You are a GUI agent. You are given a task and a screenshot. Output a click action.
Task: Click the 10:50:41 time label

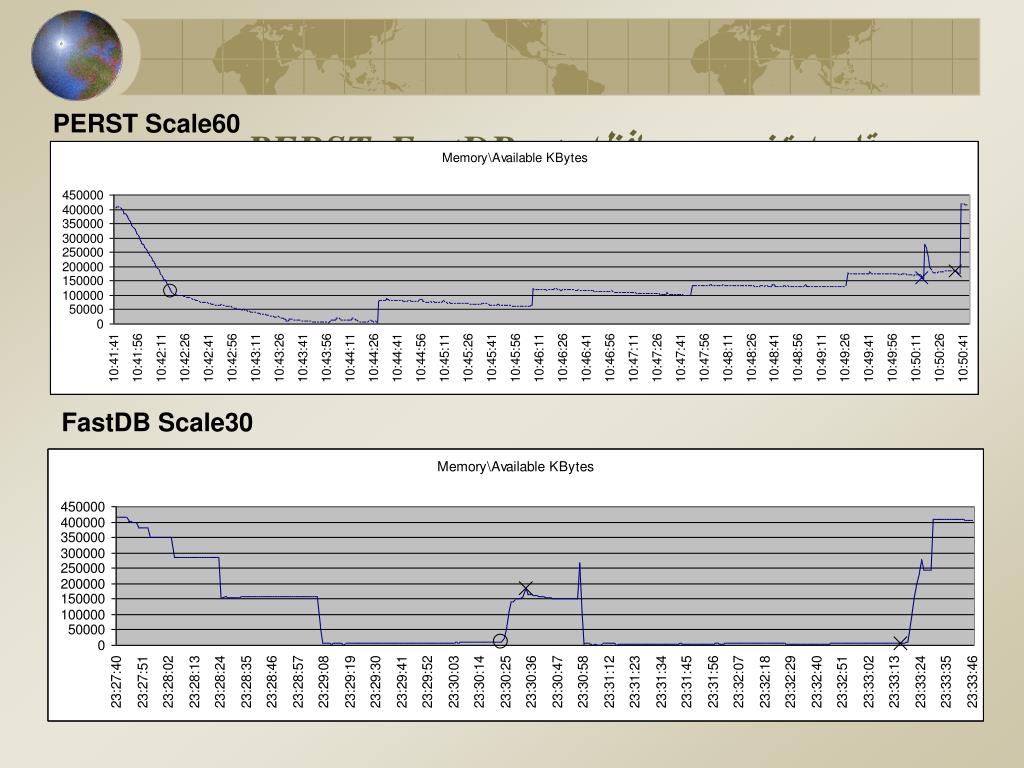tap(963, 357)
